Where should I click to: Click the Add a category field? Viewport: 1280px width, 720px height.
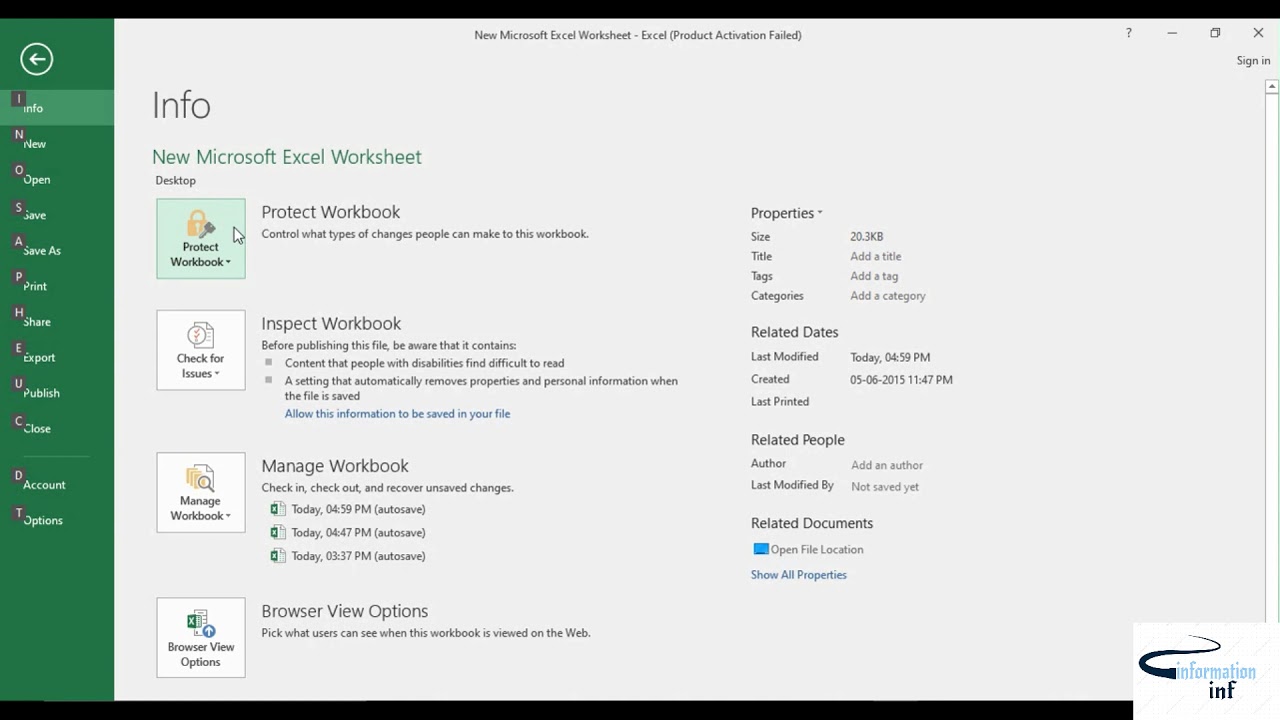888,296
